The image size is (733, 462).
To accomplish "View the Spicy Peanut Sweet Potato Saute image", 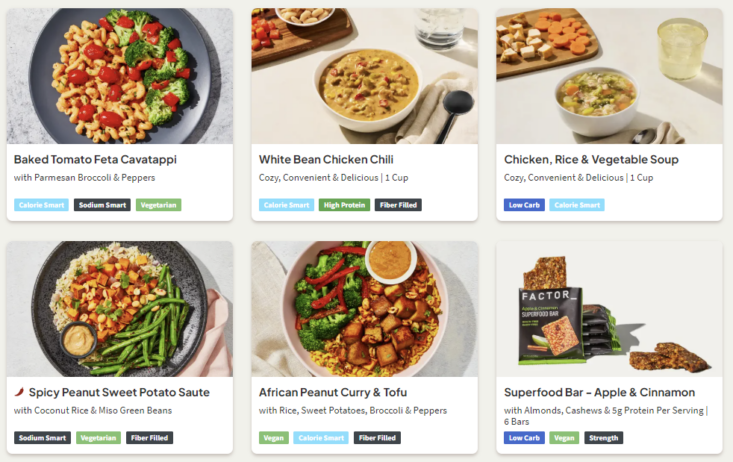I will point(120,308).
